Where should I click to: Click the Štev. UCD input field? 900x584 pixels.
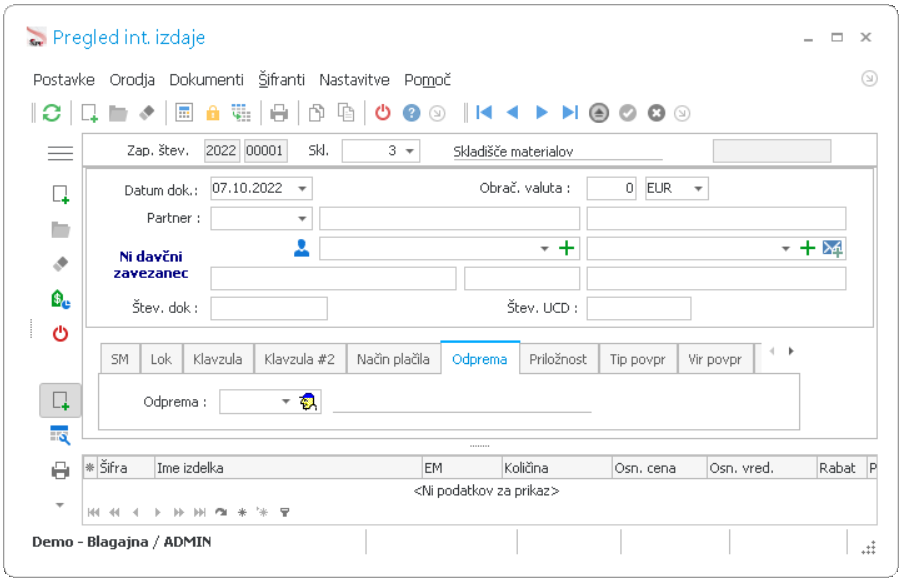(639, 308)
